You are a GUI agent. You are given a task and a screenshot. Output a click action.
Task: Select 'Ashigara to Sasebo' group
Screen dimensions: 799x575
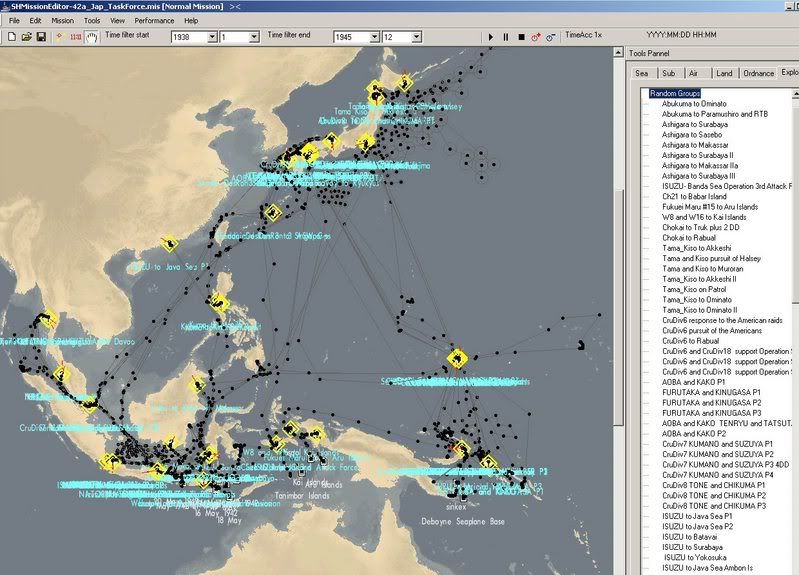point(692,135)
